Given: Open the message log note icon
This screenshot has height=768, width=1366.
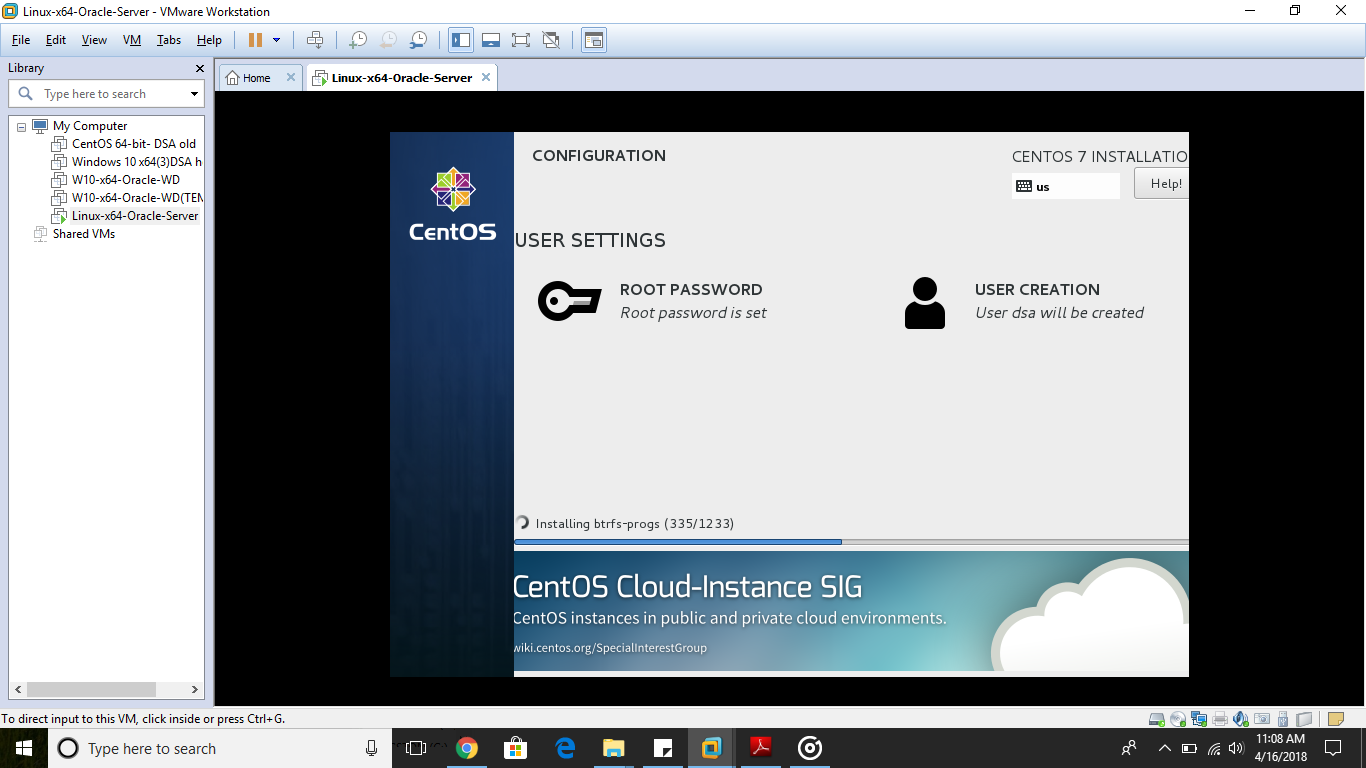Looking at the screenshot, I should pos(1335,718).
